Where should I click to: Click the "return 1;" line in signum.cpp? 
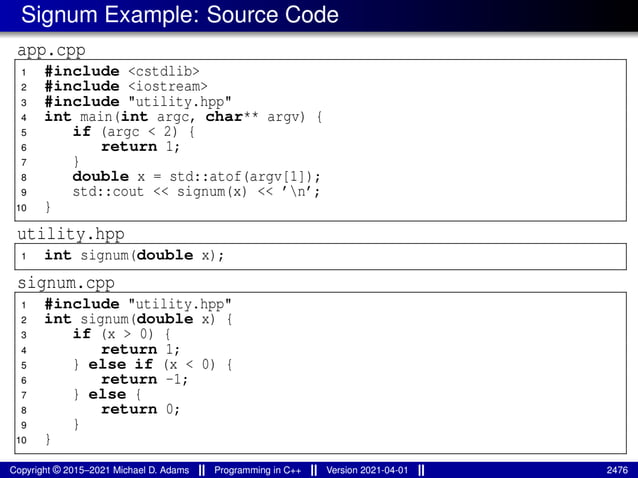(140, 349)
